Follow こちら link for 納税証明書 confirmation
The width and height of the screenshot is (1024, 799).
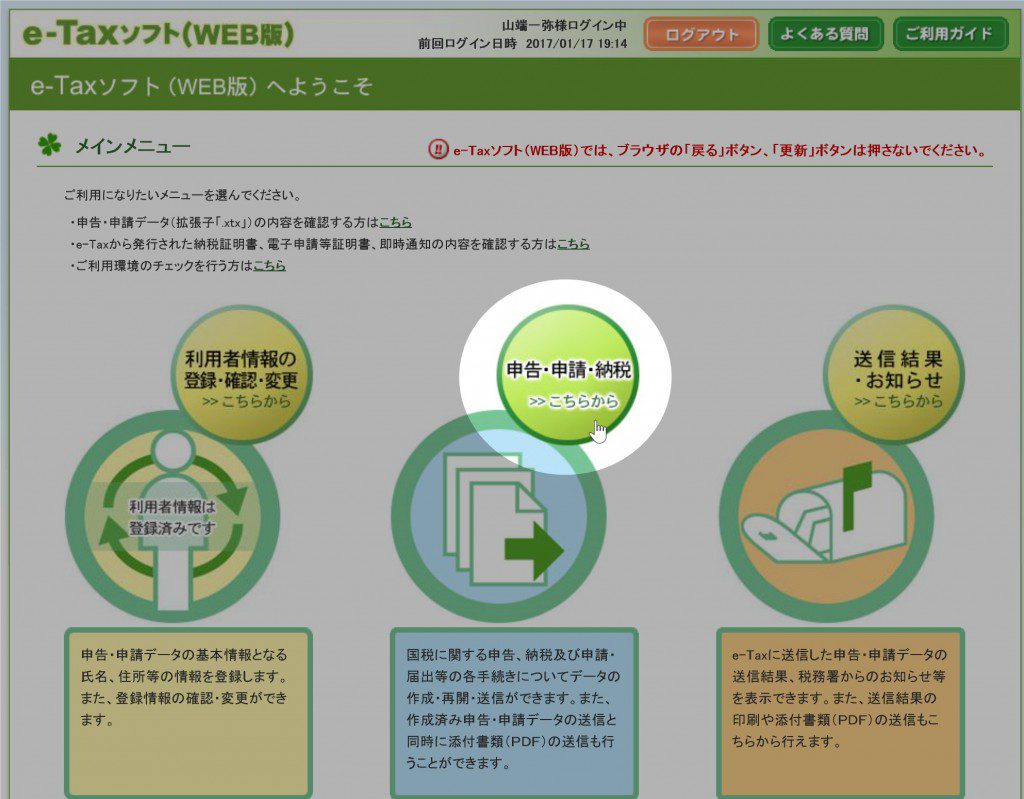pos(573,244)
